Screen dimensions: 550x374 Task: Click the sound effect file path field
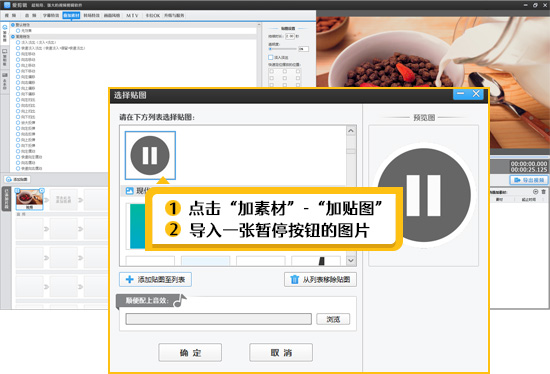click(219, 319)
